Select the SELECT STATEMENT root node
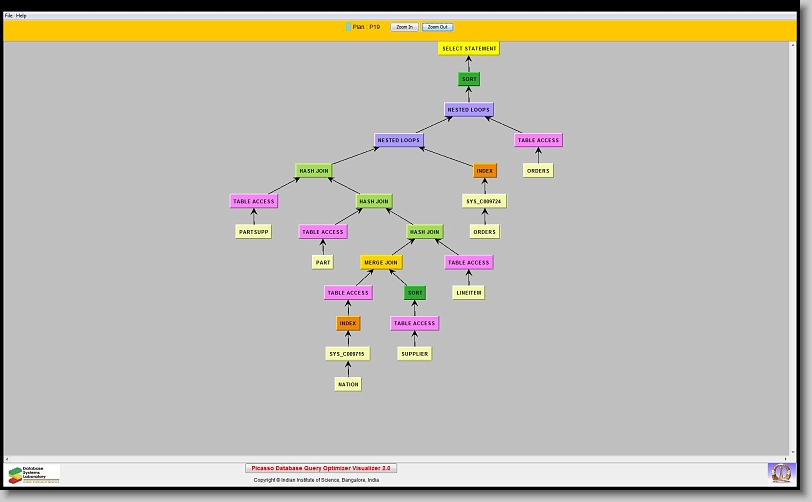 pyautogui.click(x=468, y=48)
